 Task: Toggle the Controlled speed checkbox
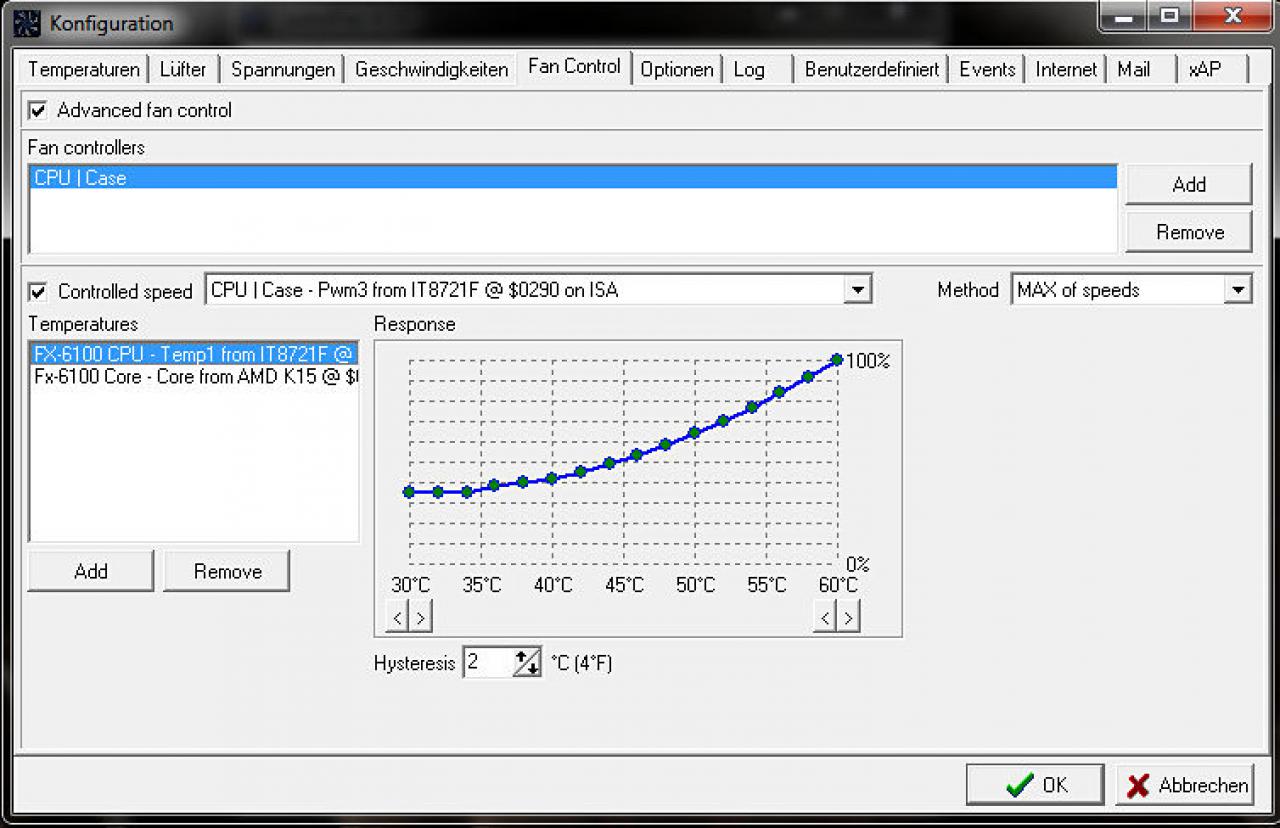(x=38, y=291)
